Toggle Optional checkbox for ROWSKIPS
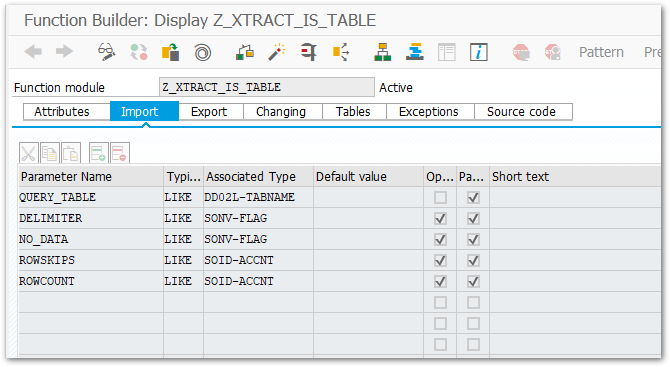670x367 pixels. [440, 260]
